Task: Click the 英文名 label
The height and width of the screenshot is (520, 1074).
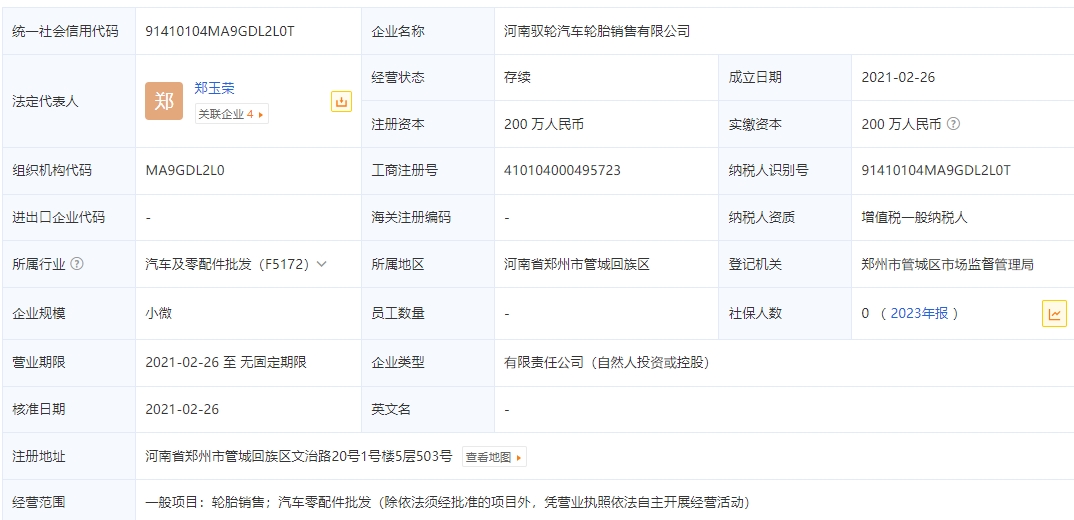Action: (x=391, y=409)
